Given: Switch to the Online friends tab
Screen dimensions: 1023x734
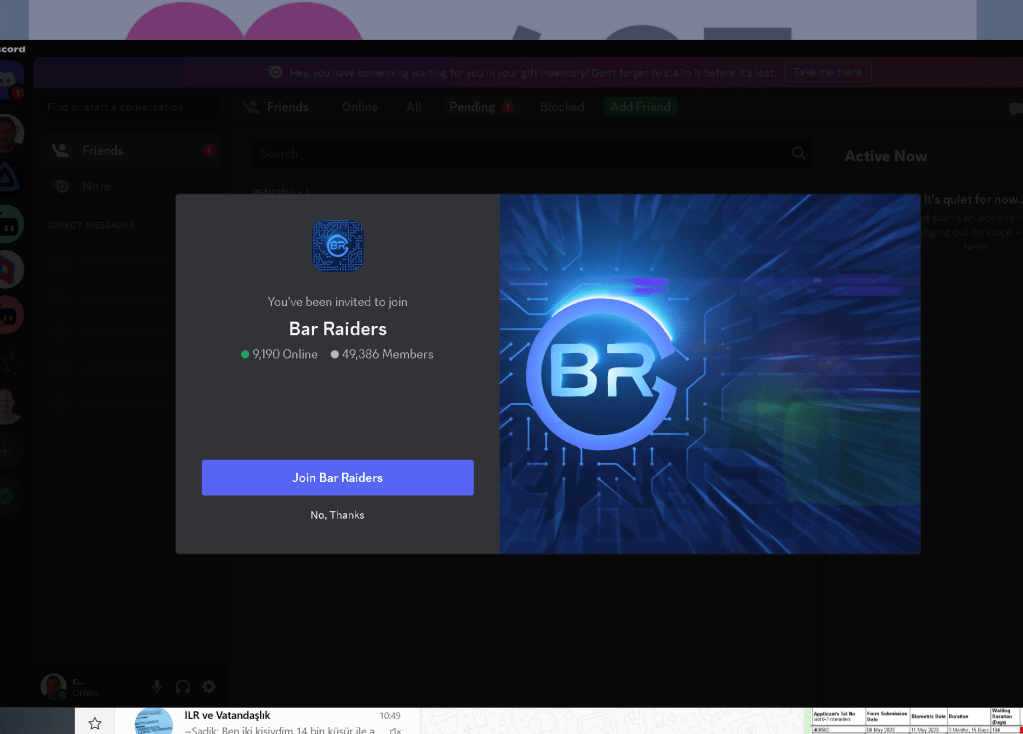Looking at the screenshot, I should pyautogui.click(x=359, y=107).
